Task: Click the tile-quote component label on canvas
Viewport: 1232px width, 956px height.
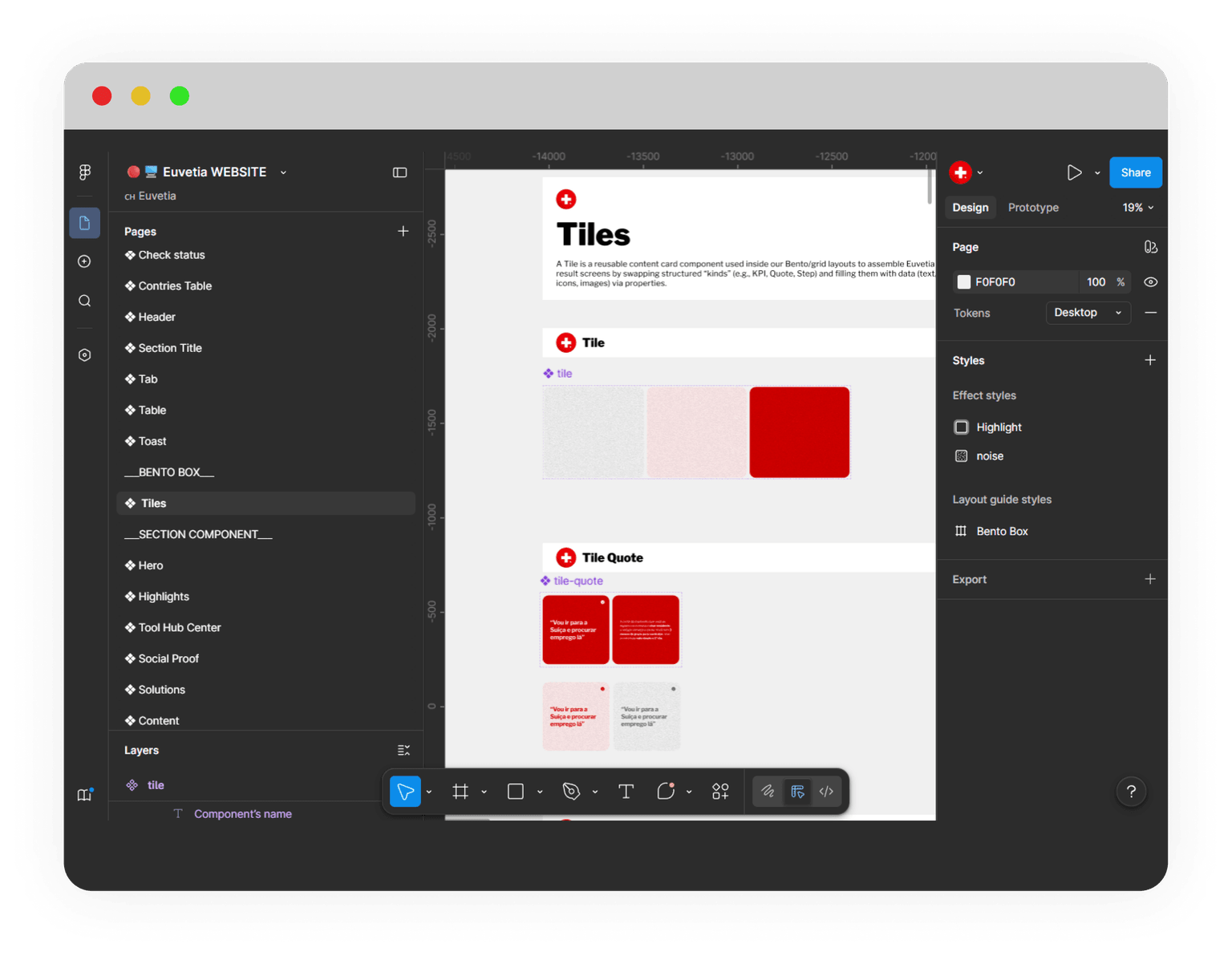Action: pyautogui.click(x=578, y=581)
